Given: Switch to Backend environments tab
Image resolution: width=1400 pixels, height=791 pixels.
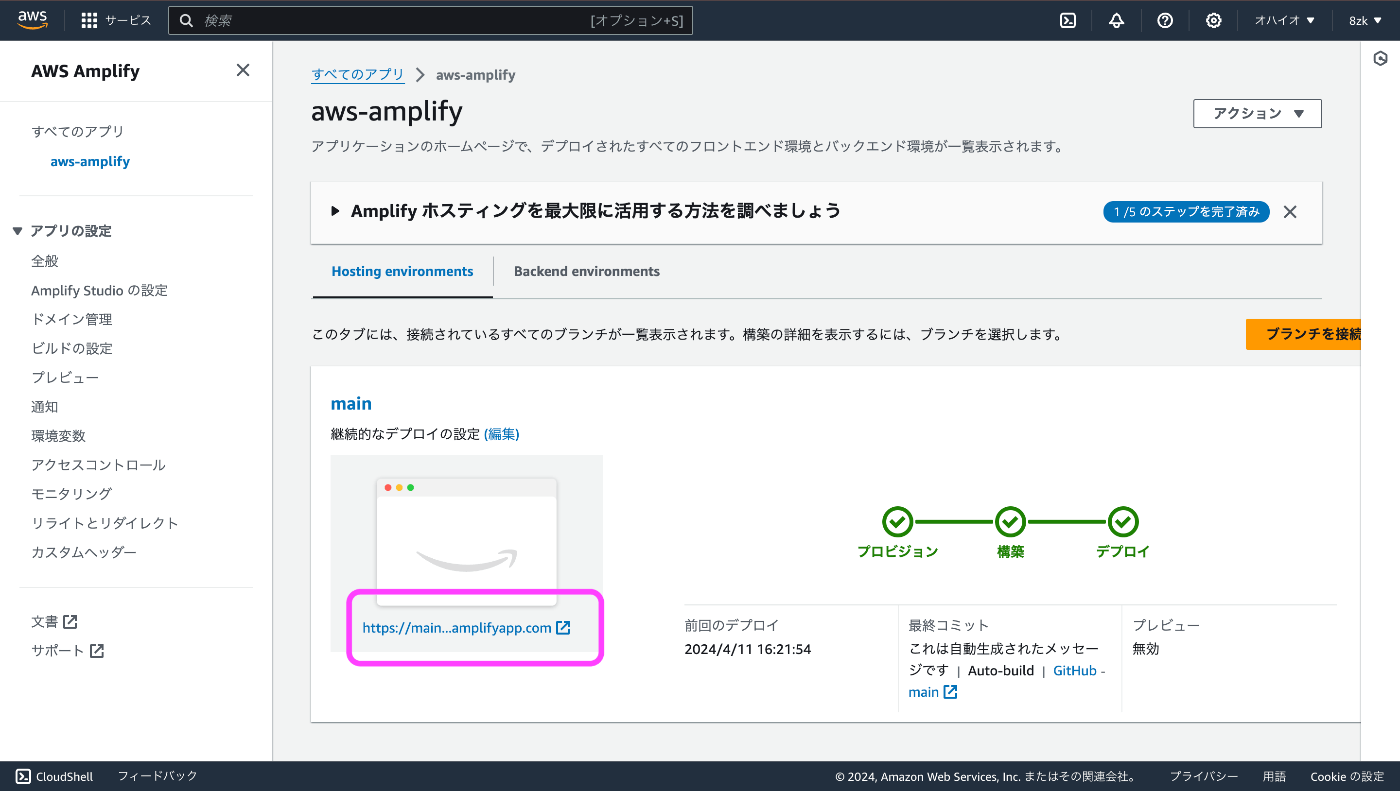Looking at the screenshot, I should coord(587,271).
